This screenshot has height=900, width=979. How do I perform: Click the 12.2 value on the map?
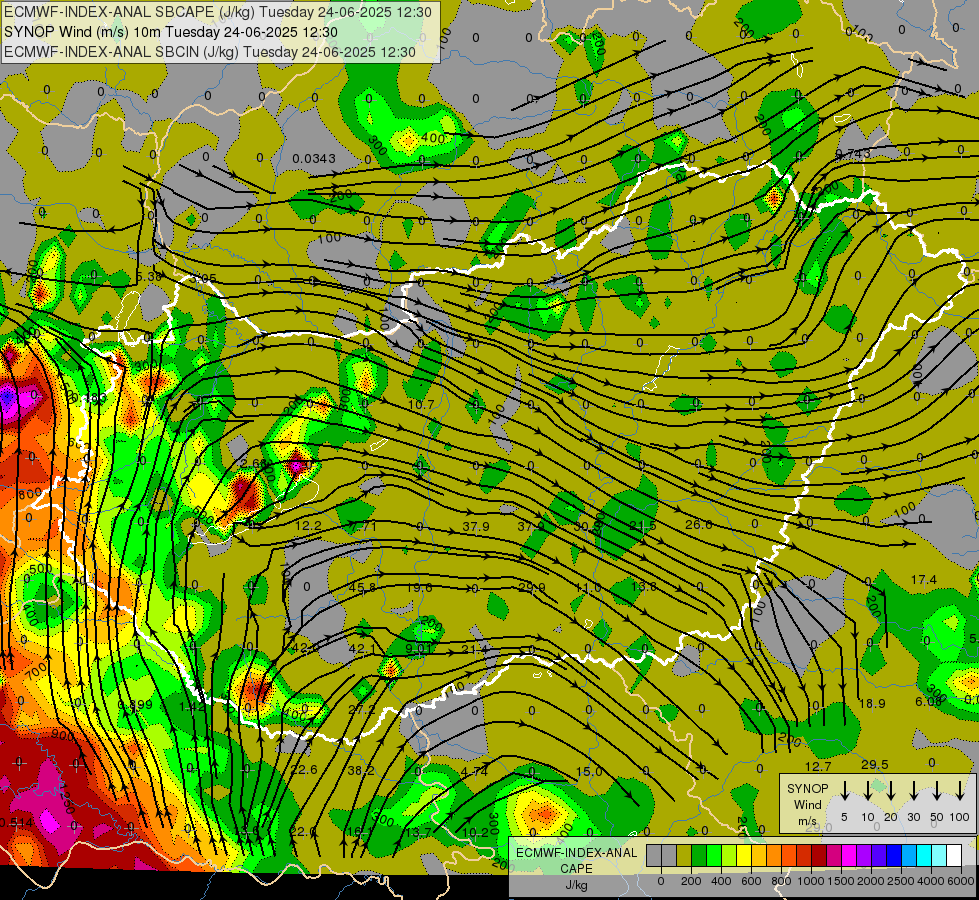(308, 526)
